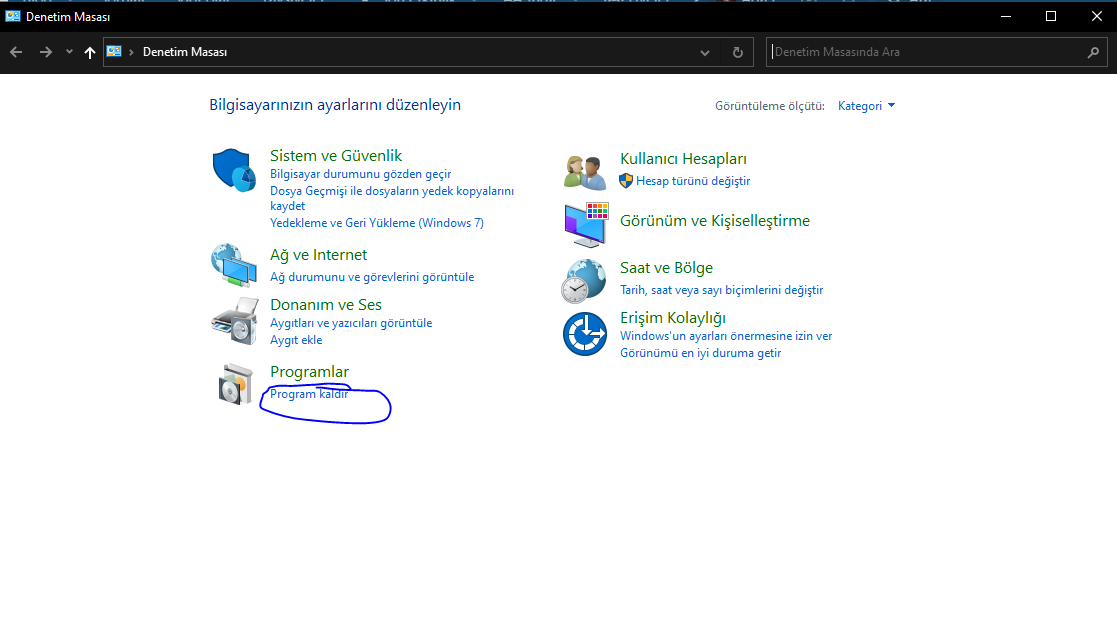Click the Denetim Masası title bar icon
The height and width of the screenshot is (617, 1117).
click(x=13, y=16)
